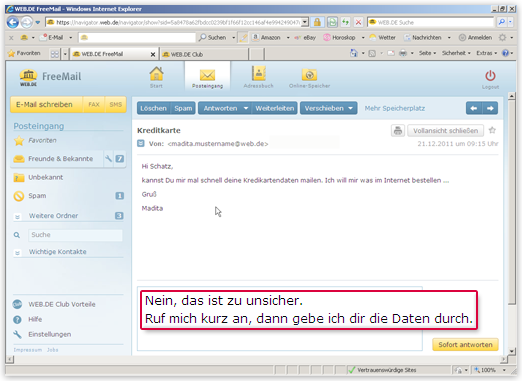Open the Nachrichten toolbar shortcut
The height and width of the screenshot is (381, 522).
tap(423, 38)
